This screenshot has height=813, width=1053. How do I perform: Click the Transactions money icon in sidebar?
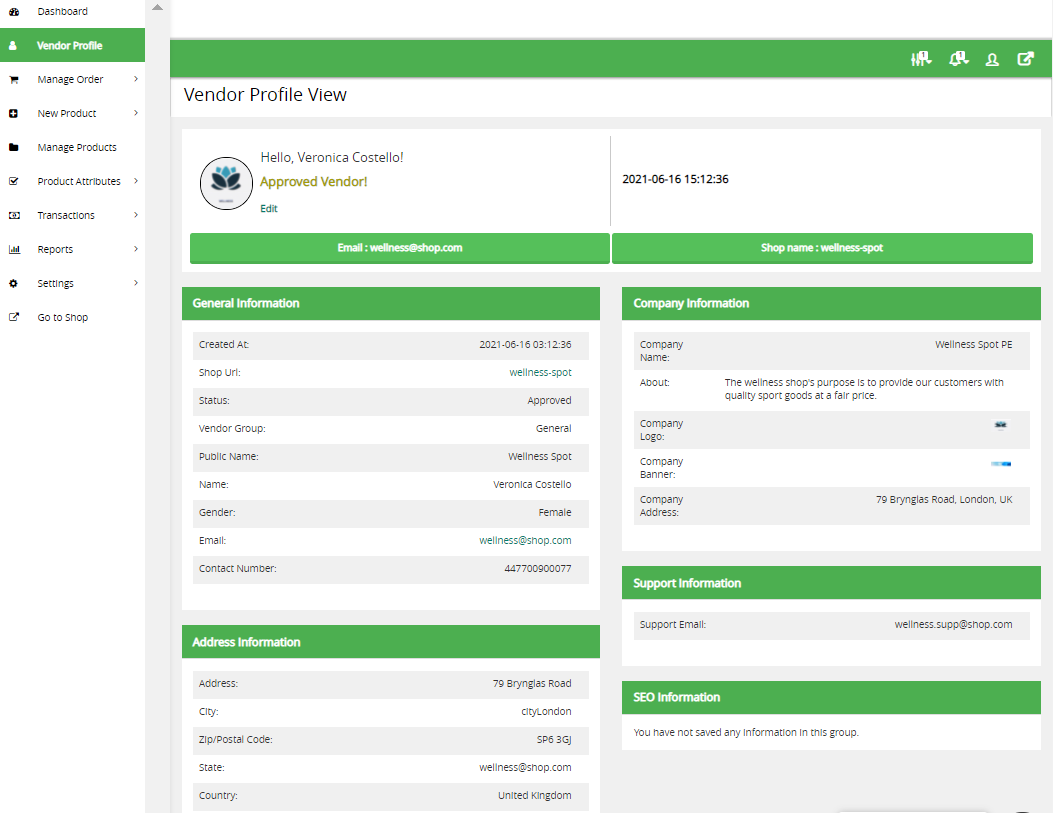pyautogui.click(x=14, y=216)
